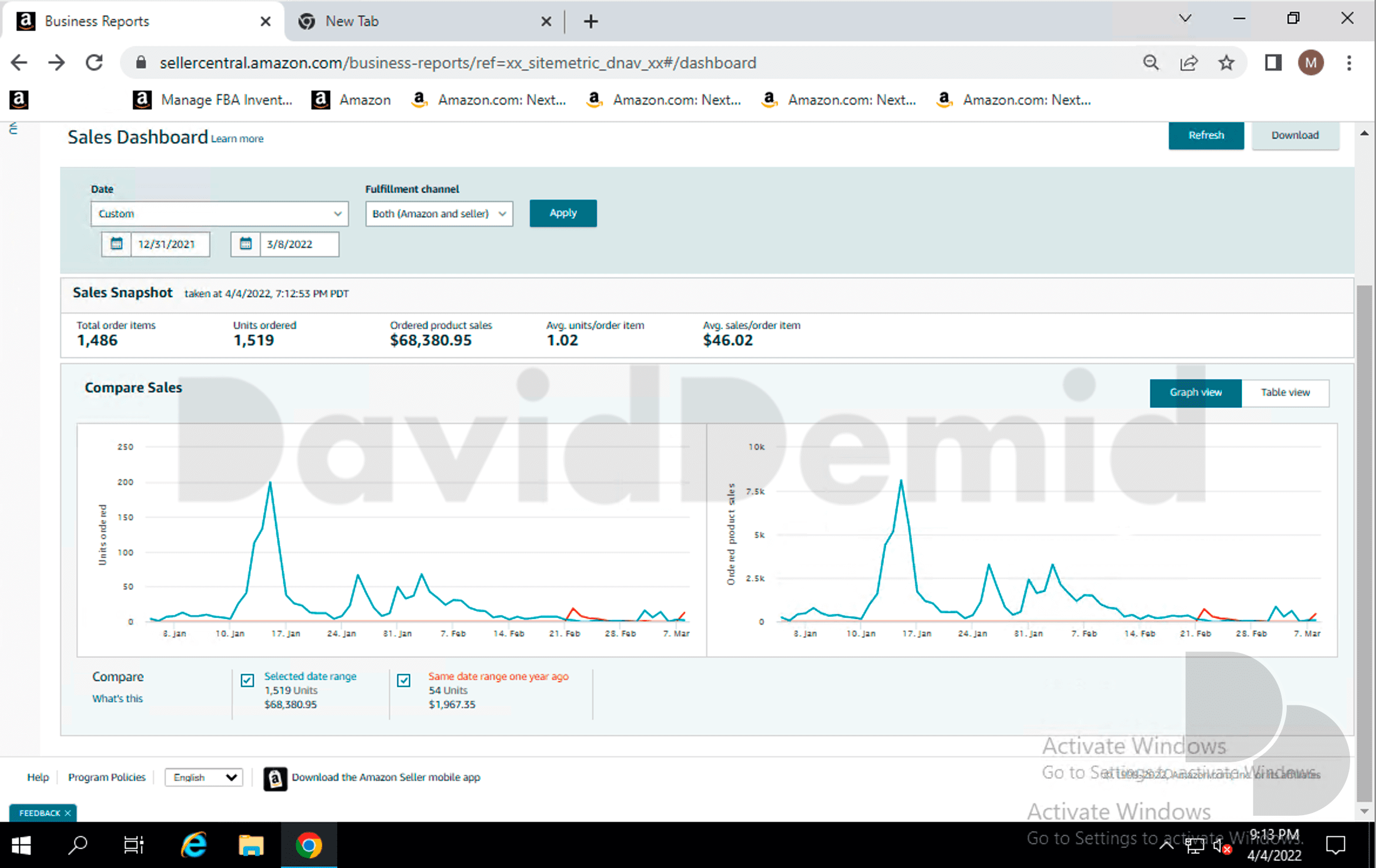Click the Amazon Seller mobile app icon
Screen dimensions: 1376x868
coord(275,778)
